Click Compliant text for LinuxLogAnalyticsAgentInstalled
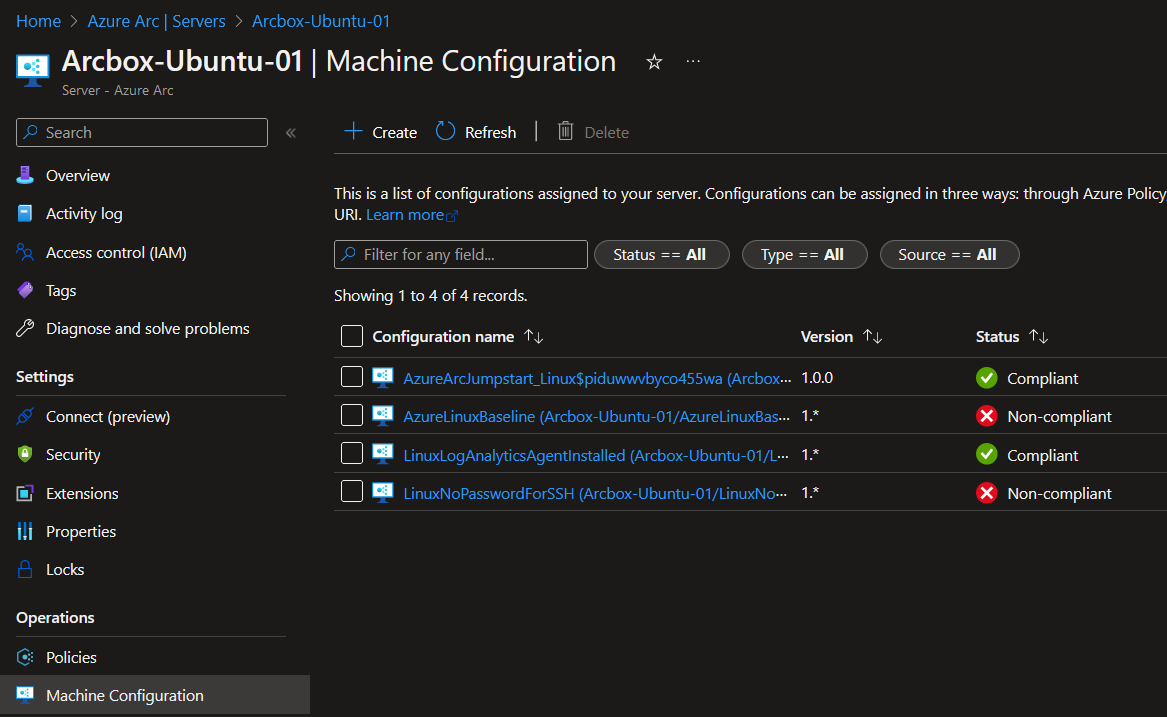This screenshot has width=1167, height=717. point(1042,455)
